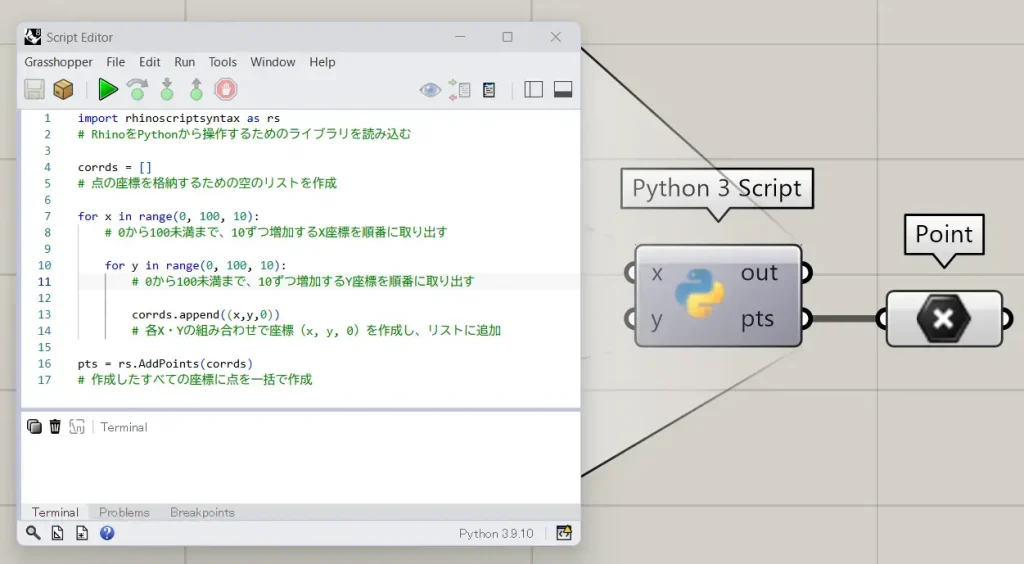Open help via the blue question mark

pyautogui.click(x=107, y=533)
